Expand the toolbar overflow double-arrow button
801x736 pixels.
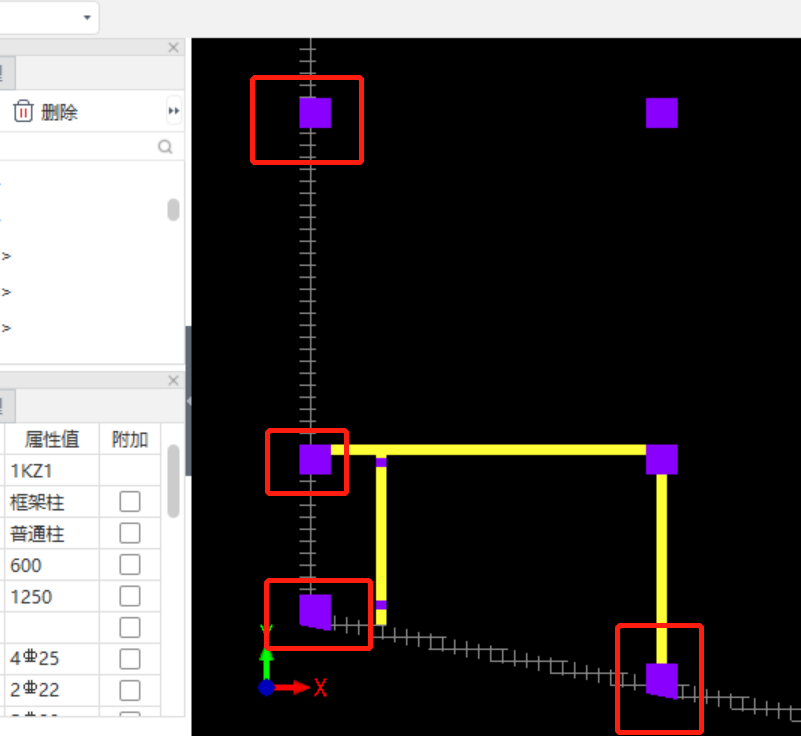(x=174, y=111)
